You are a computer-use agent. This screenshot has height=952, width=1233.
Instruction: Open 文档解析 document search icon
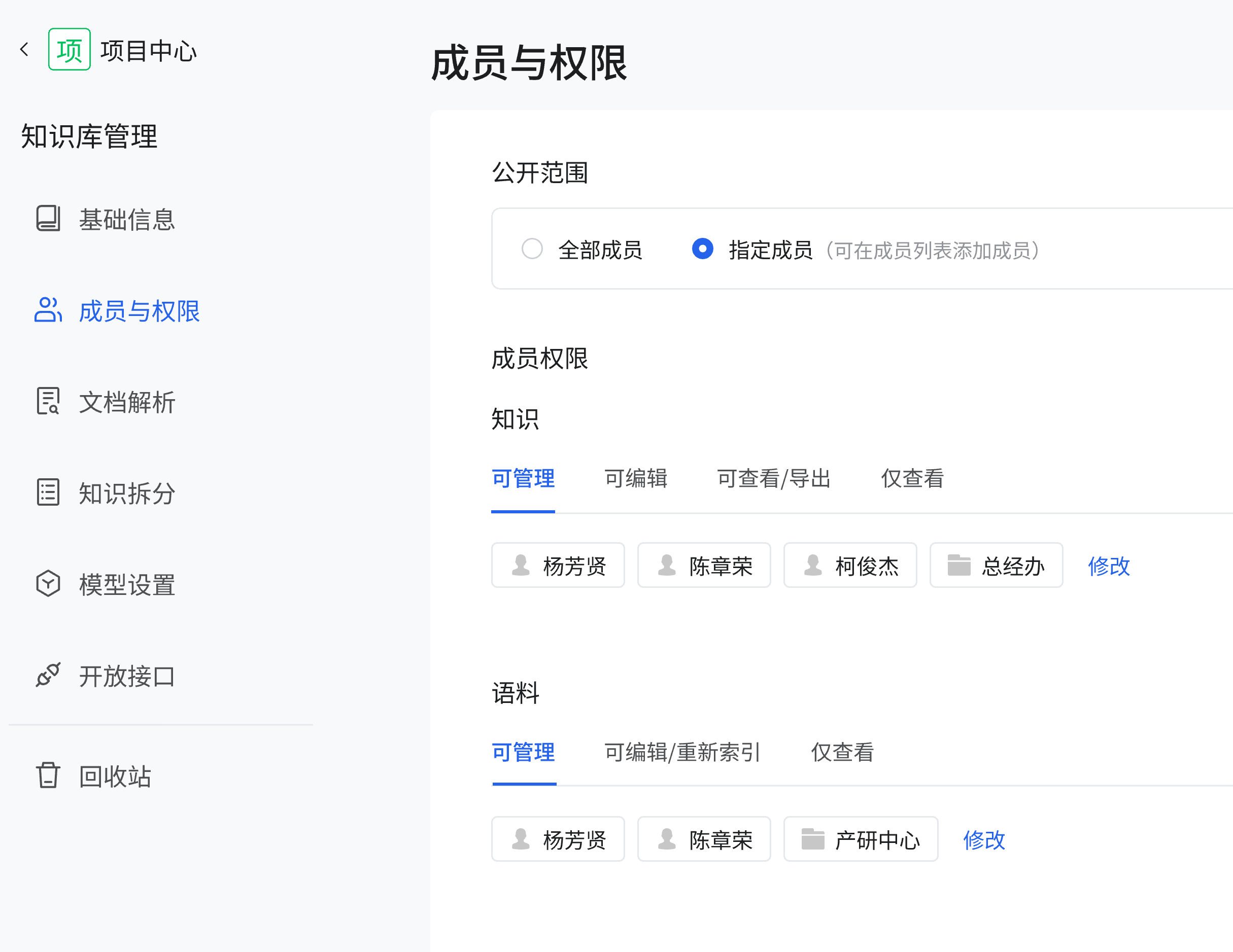pyautogui.click(x=48, y=401)
